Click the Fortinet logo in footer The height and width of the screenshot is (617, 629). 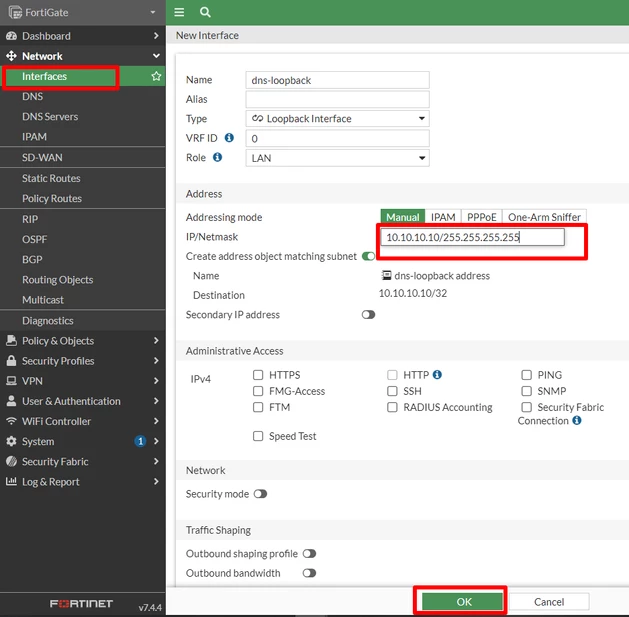point(81,604)
